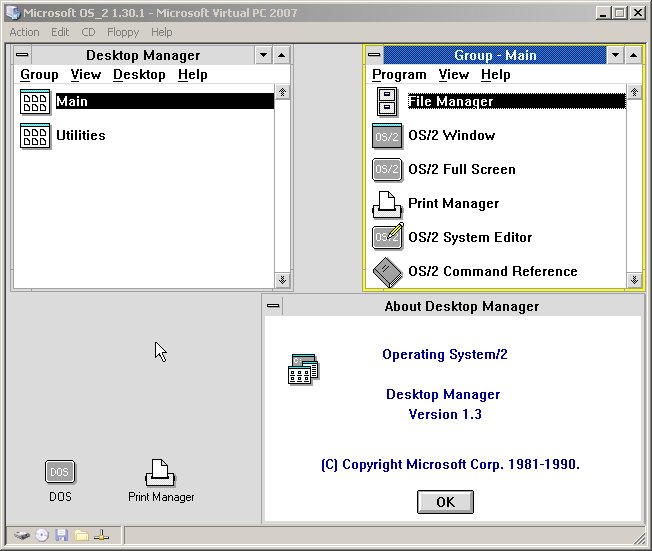The height and width of the screenshot is (551, 652).
Task: Click the shared folder status icon
Action: pos(82,536)
